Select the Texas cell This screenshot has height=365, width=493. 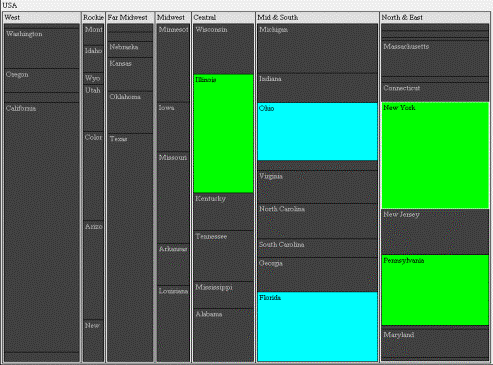(130, 248)
